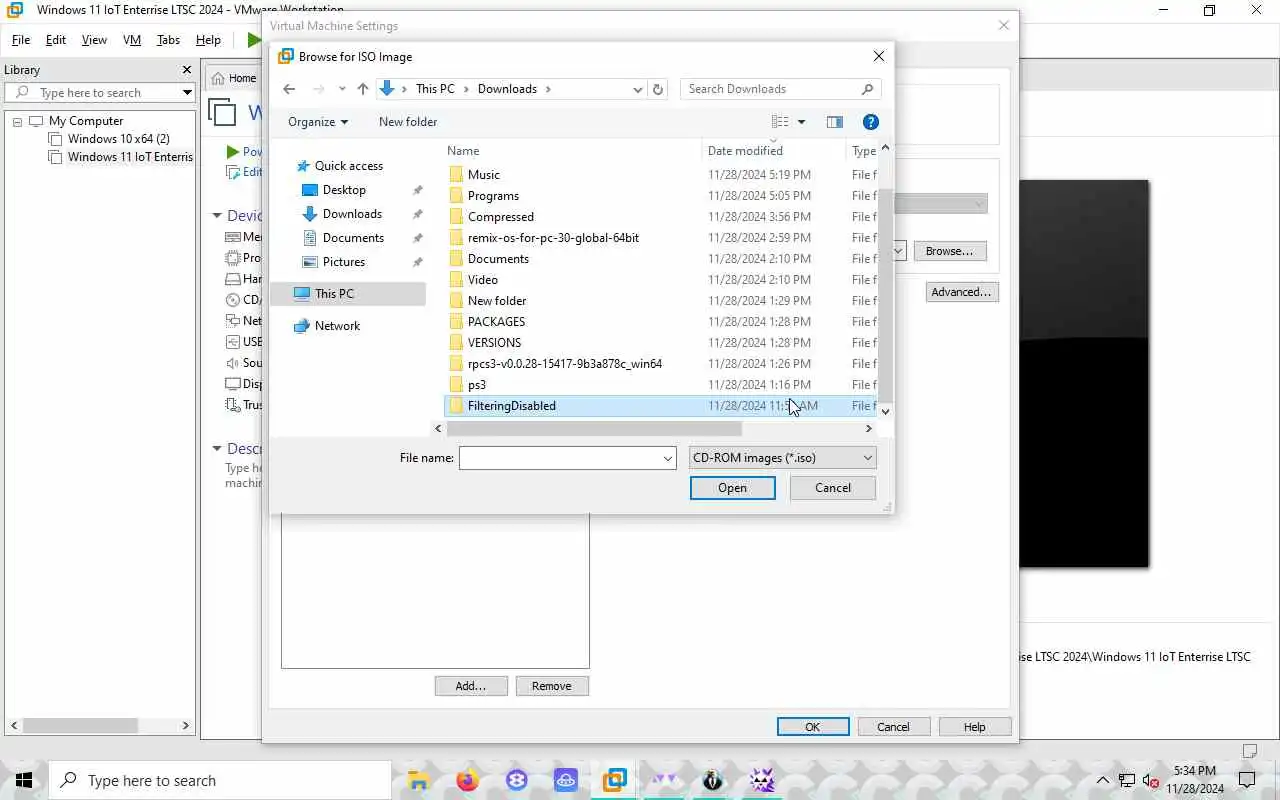Screen dimensions: 1280x800
Task: Toggle the preview pane
Action: click(x=835, y=122)
